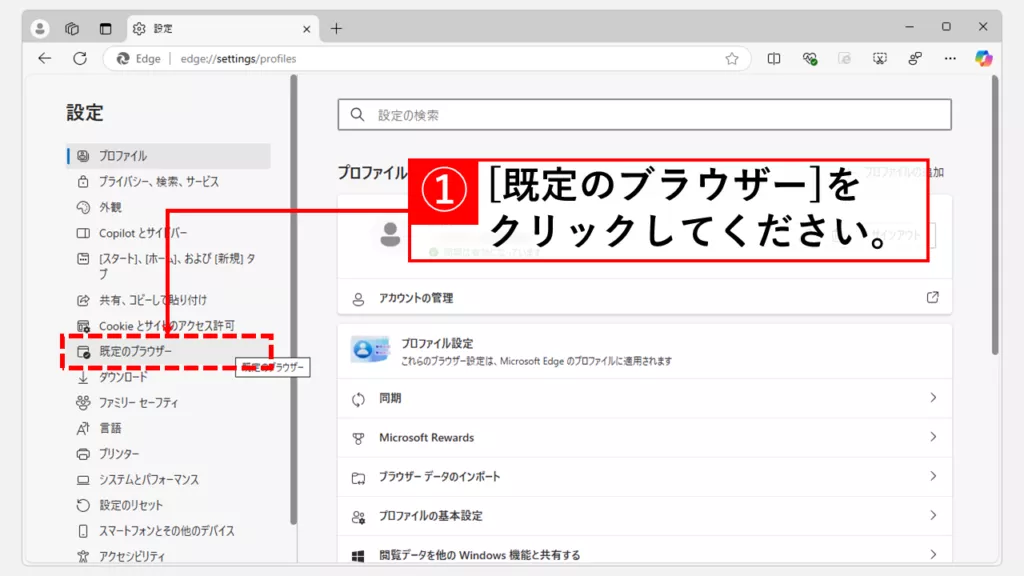Open the tab actions menu icon
This screenshot has width=1024, height=576.
tap(106, 28)
